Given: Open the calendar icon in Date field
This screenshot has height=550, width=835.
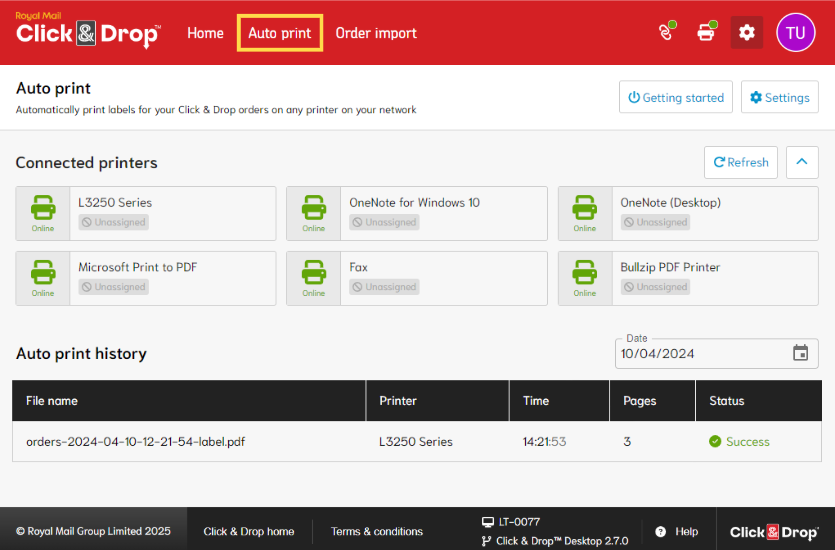Looking at the screenshot, I should click(x=800, y=353).
